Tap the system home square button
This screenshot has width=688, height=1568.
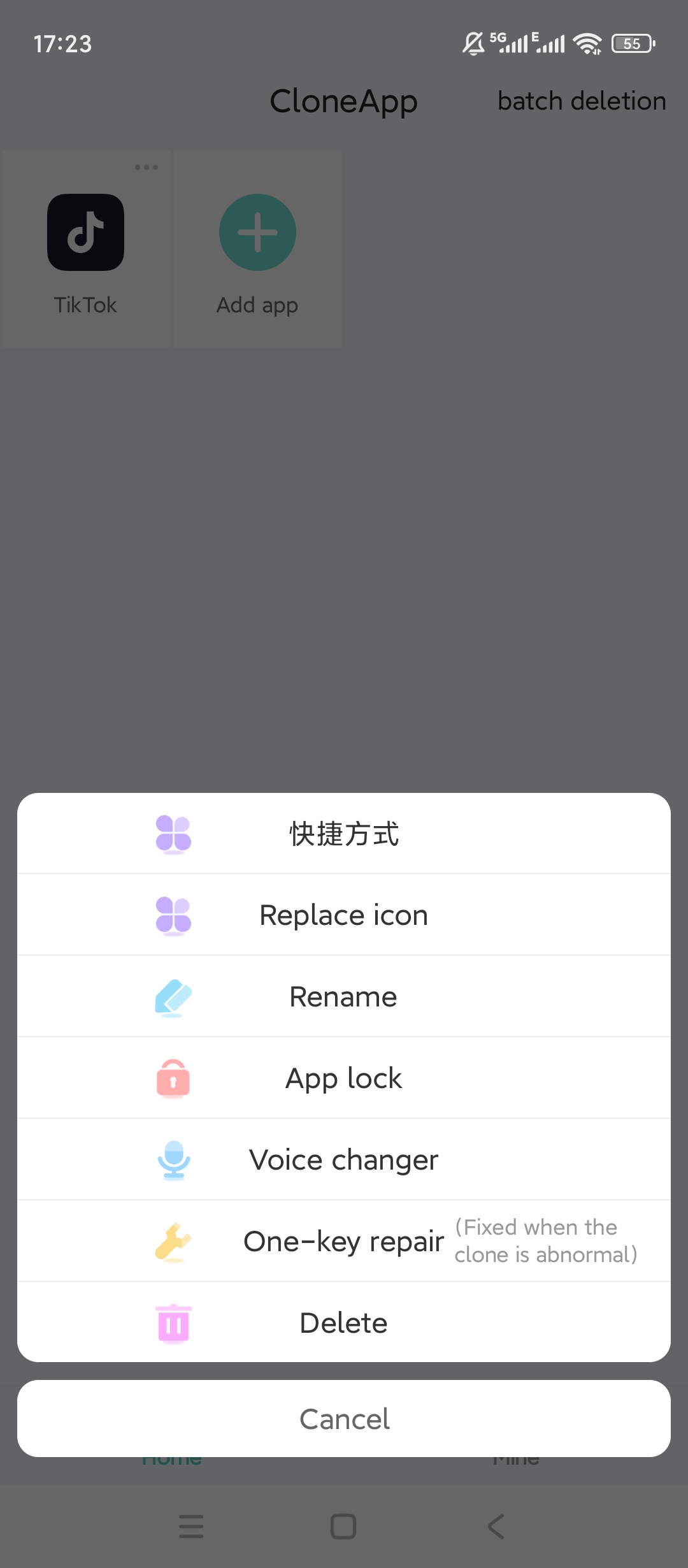coord(343,1527)
